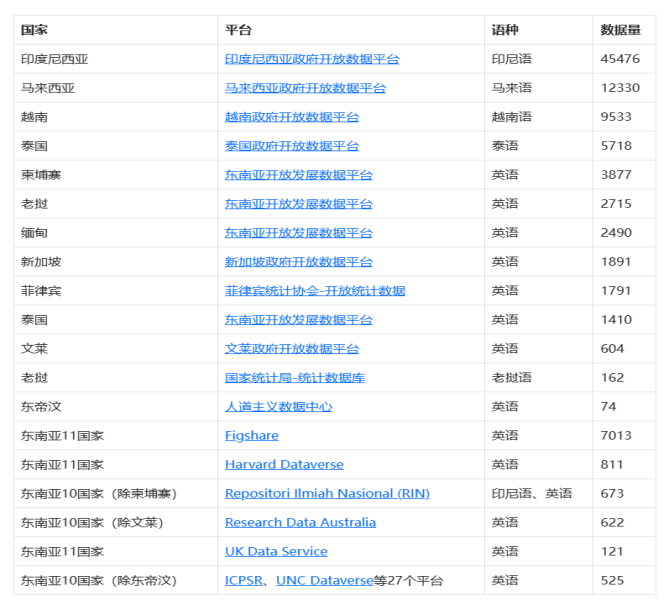Visit the 人道主义数据中心 link

pos(278,407)
